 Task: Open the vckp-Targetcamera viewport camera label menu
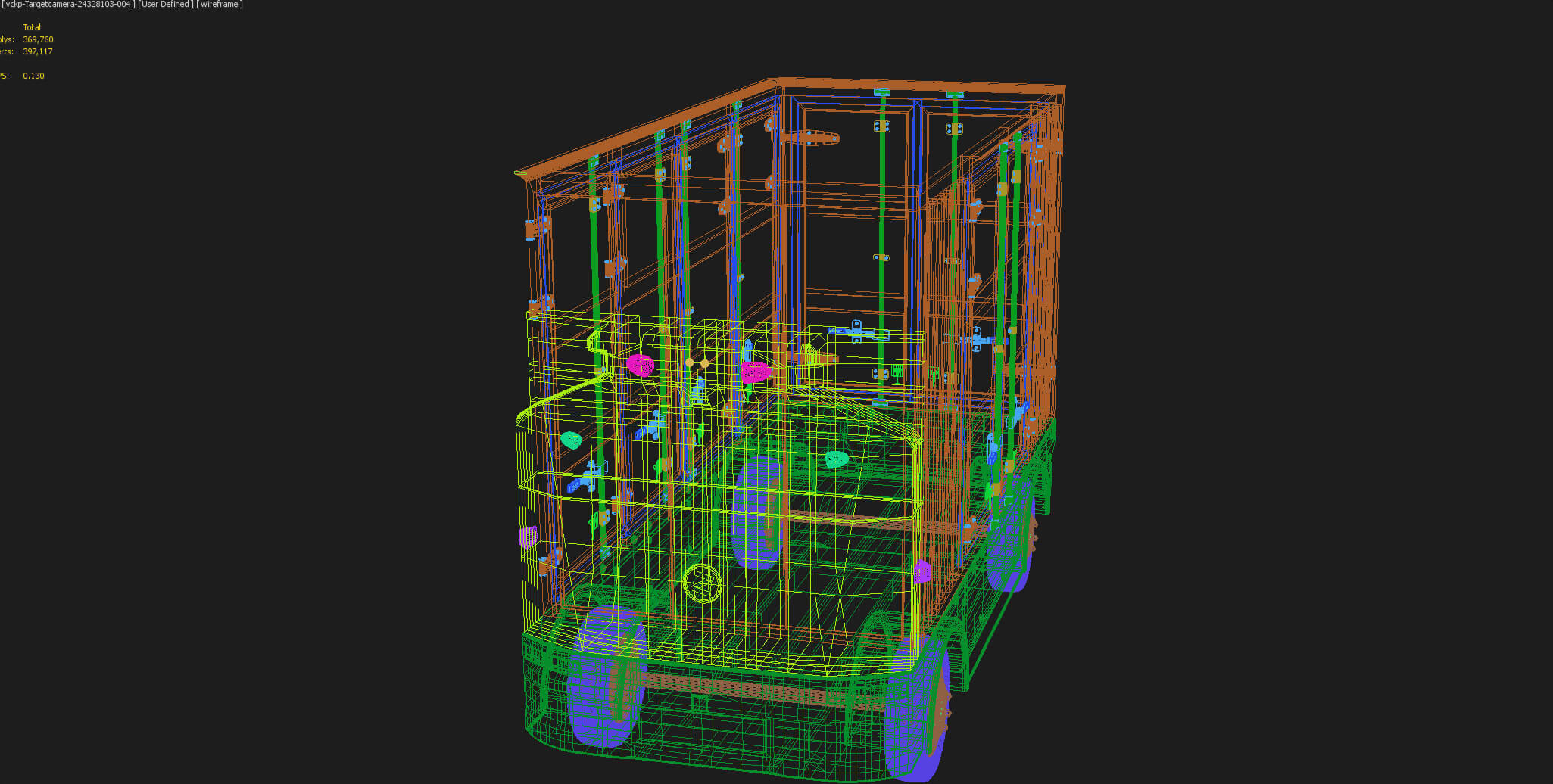(x=67, y=5)
